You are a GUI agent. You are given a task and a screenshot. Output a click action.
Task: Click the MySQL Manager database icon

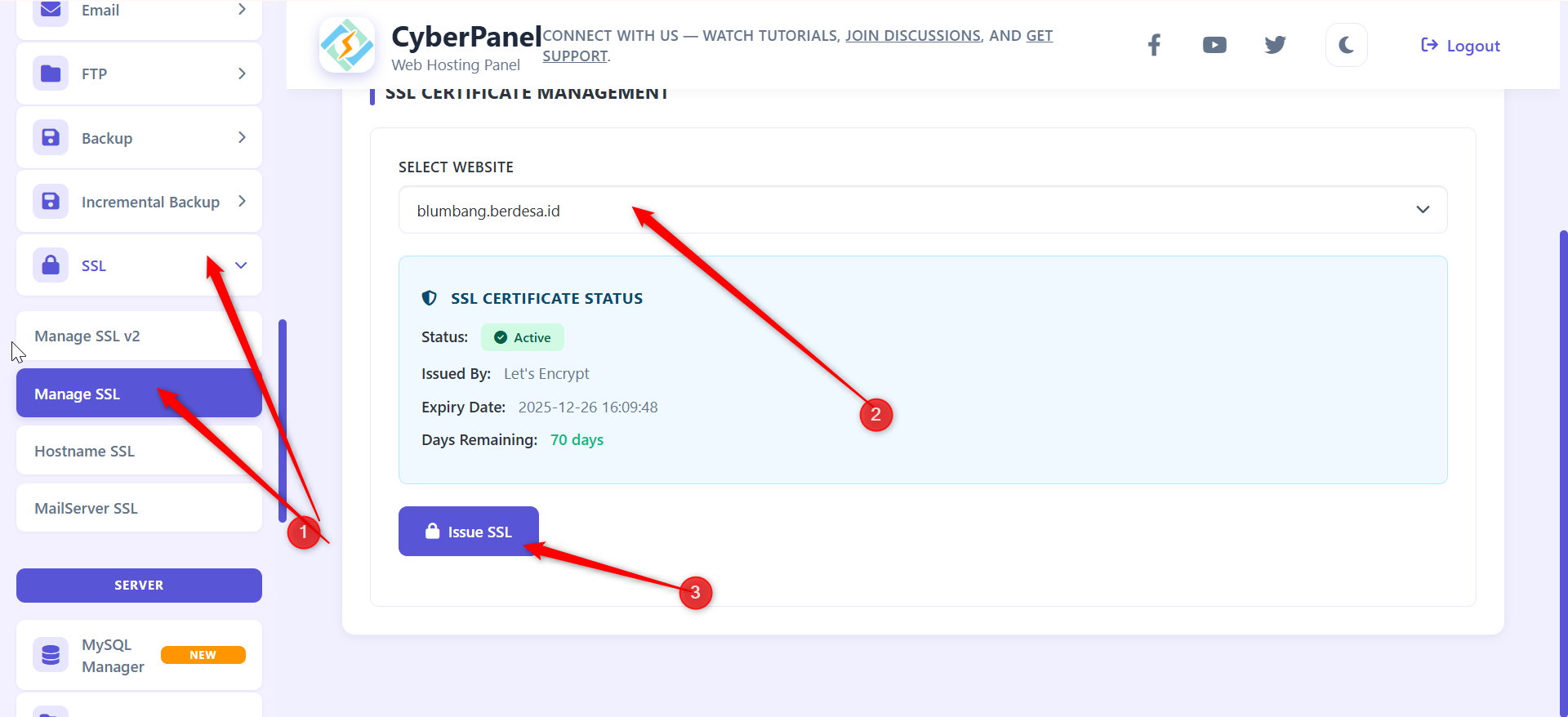51,655
